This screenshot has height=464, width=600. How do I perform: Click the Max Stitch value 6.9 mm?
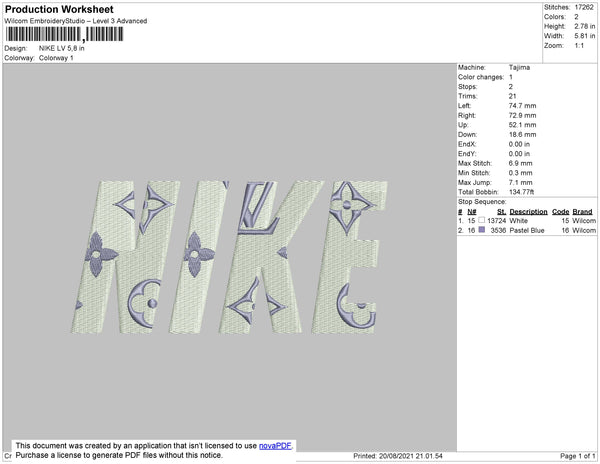pyautogui.click(x=520, y=163)
